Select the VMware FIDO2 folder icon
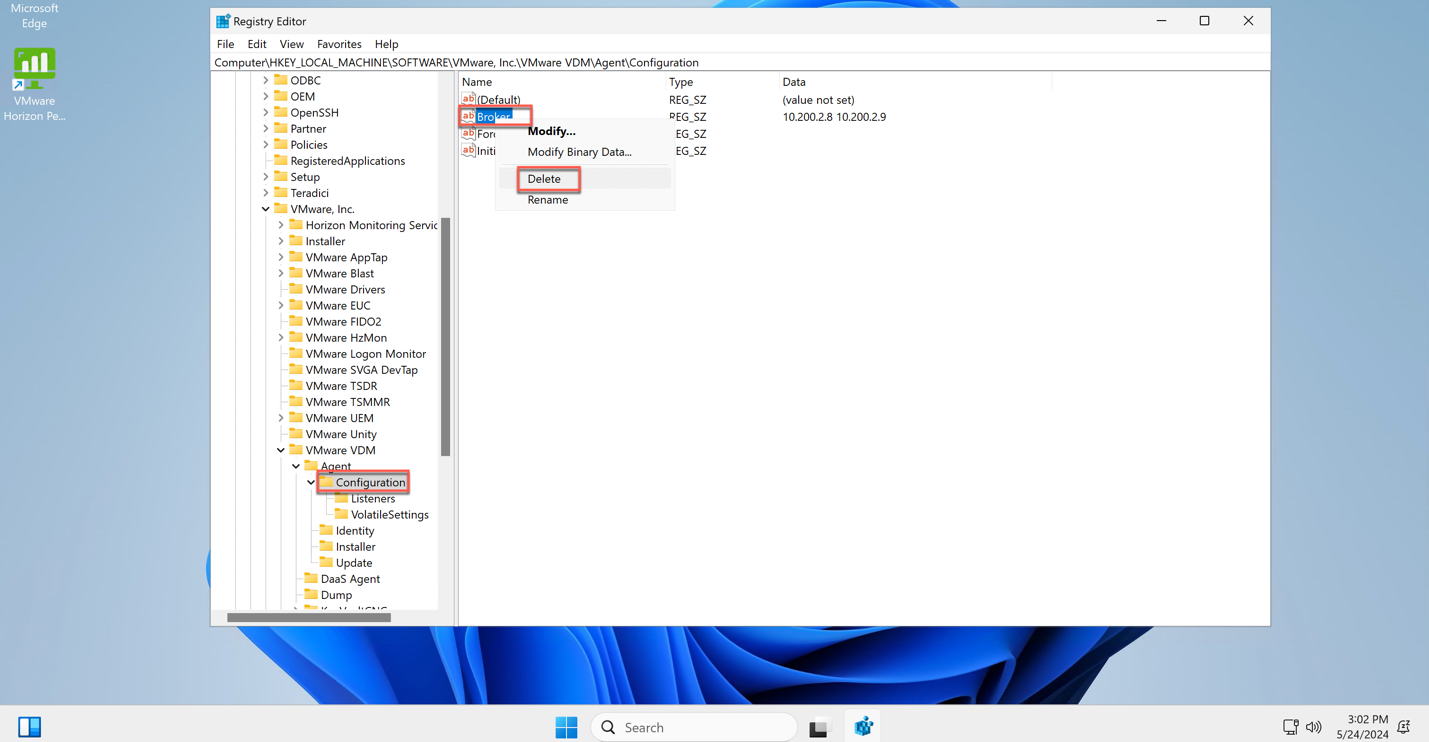The width and height of the screenshot is (1429, 742). pos(296,321)
